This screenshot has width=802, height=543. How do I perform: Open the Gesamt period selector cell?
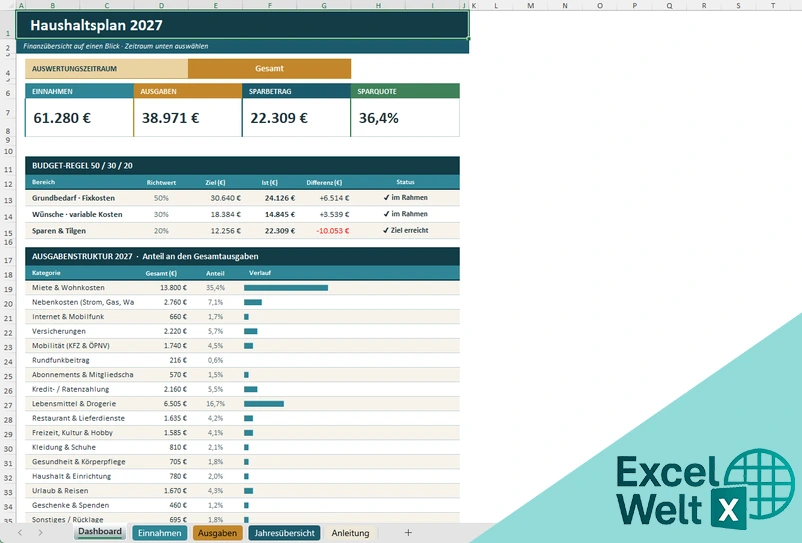[x=270, y=69]
